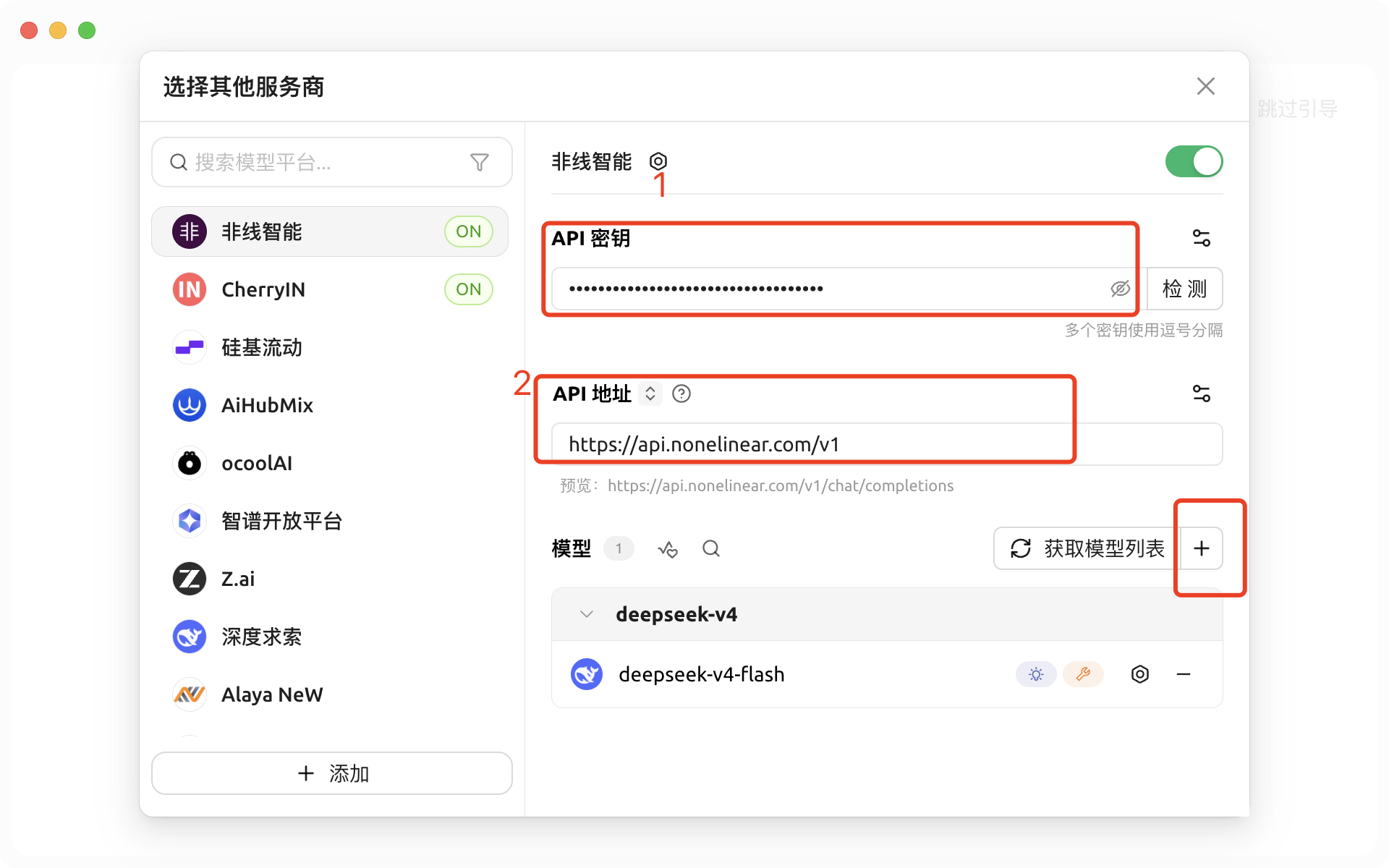This screenshot has height=868, width=1389.
Task: Click the settings gear beside 非线智能 title
Action: [x=658, y=161]
